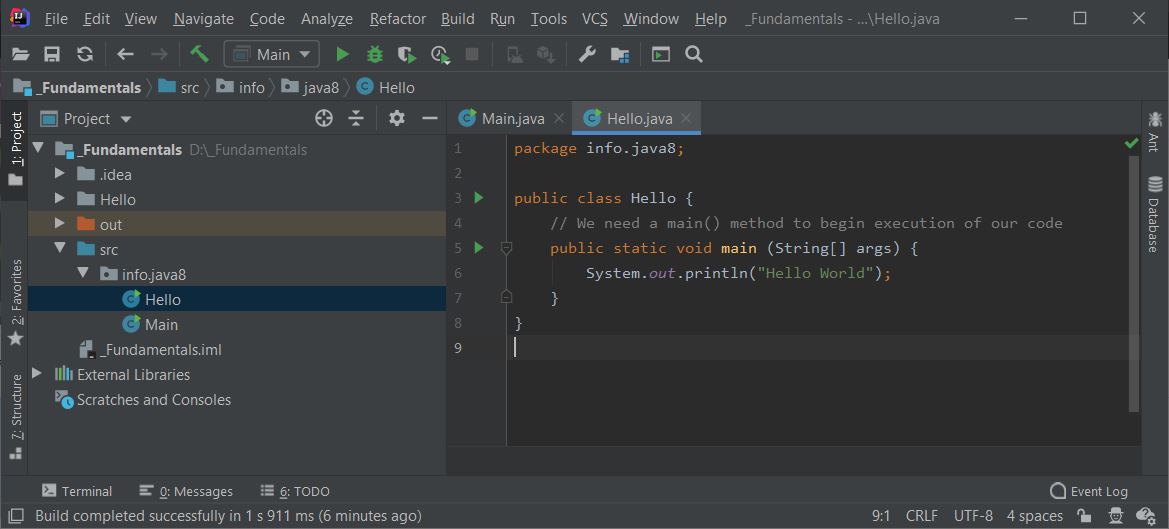The width and height of the screenshot is (1169, 529).
Task: Open Project view mode dropdown
Action: pyautogui.click(x=86, y=118)
